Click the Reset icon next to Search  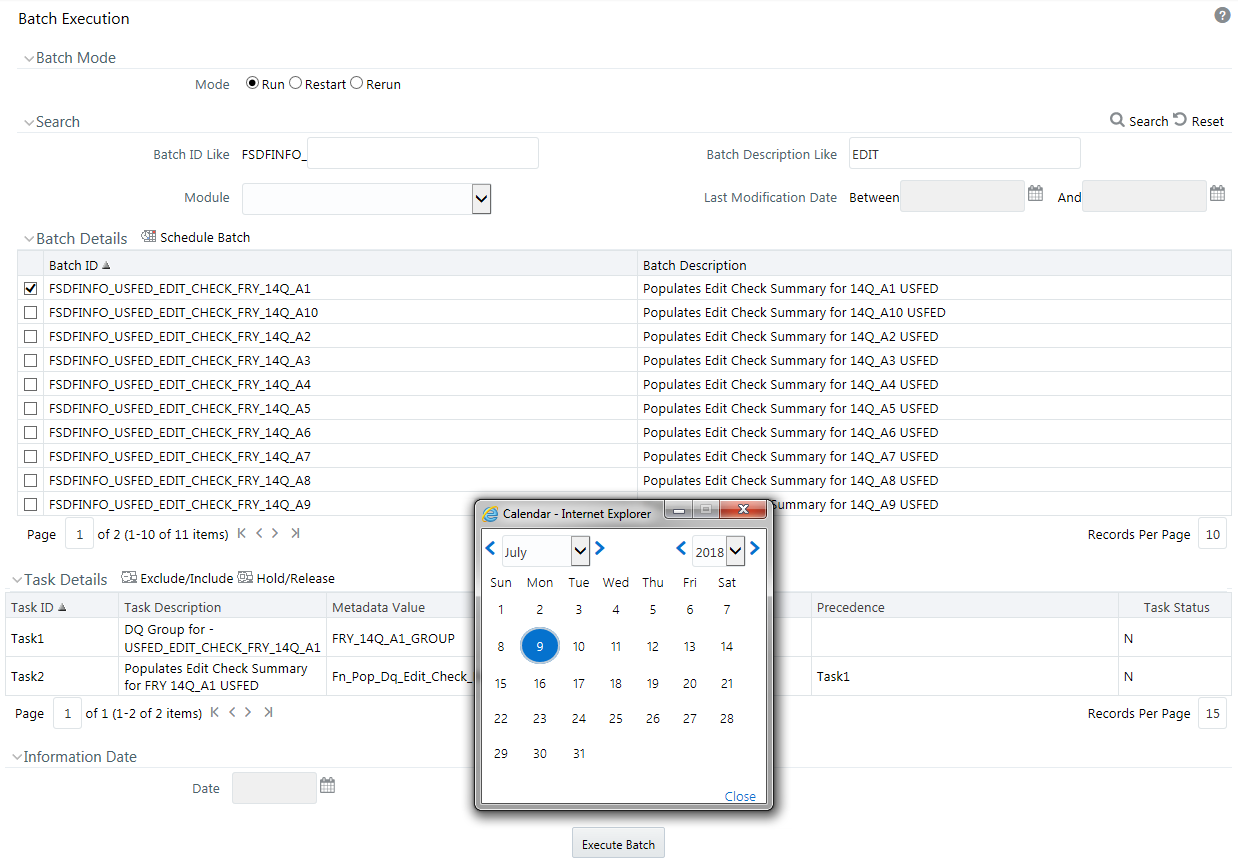(x=1182, y=120)
